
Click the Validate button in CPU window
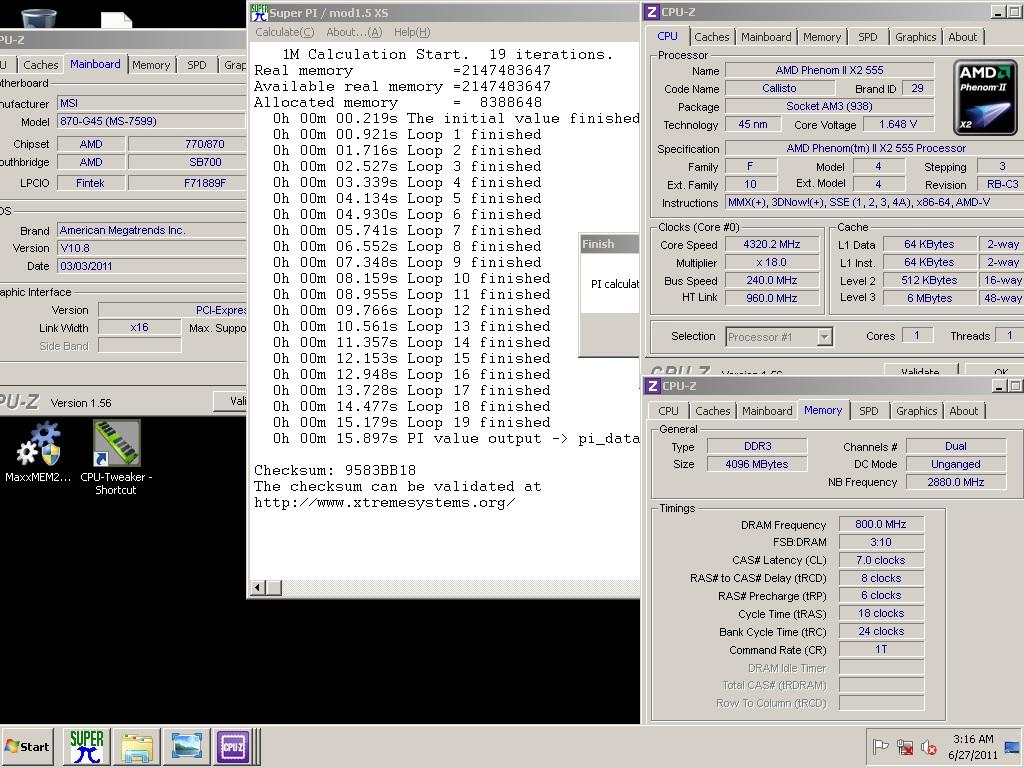pos(920,370)
